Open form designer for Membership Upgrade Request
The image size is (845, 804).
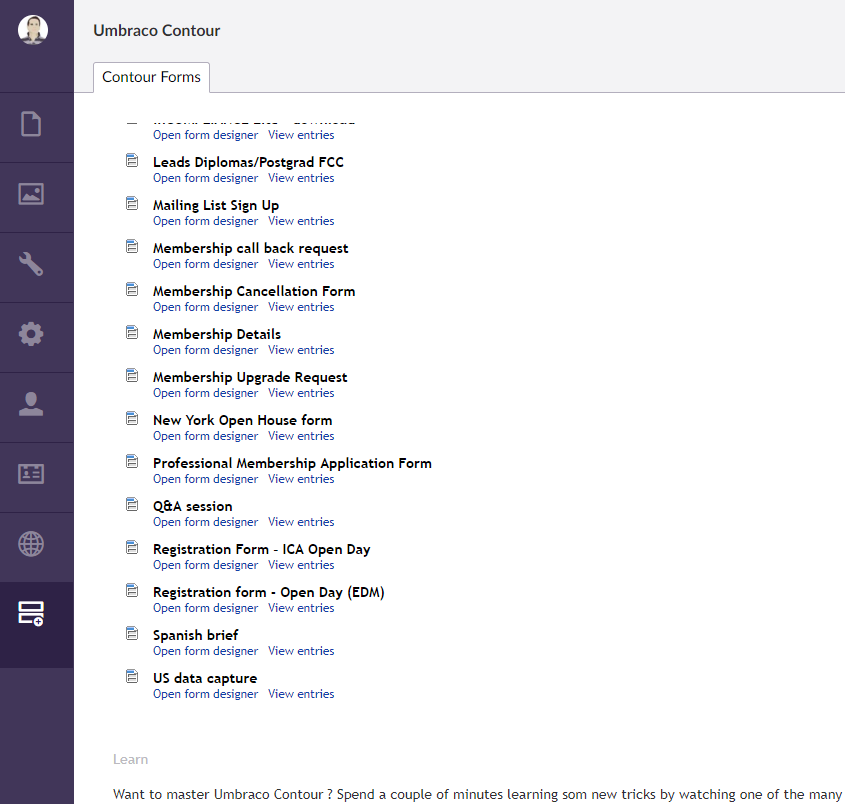click(205, 393)
